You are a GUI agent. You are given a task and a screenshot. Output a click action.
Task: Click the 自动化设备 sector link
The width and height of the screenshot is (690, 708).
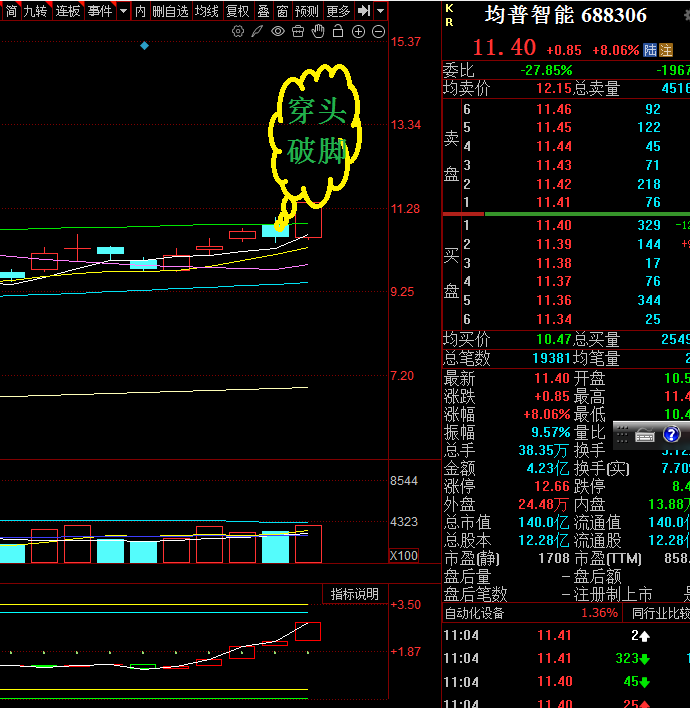tap(474, 613)
